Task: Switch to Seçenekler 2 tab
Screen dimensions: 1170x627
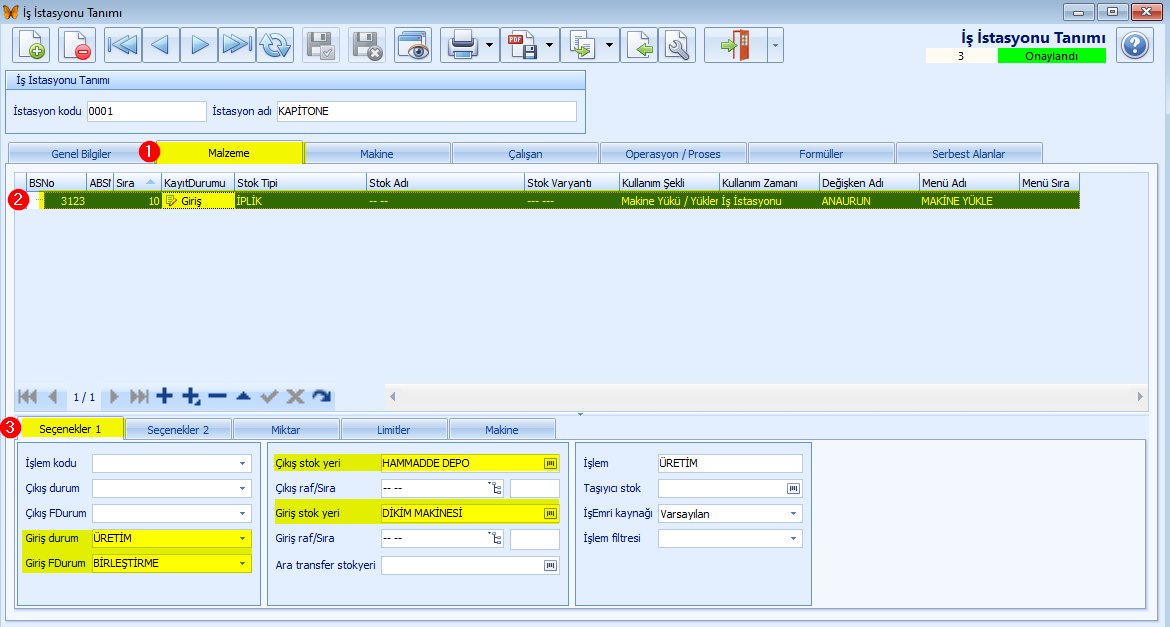Action: click(x=178, y=430)
